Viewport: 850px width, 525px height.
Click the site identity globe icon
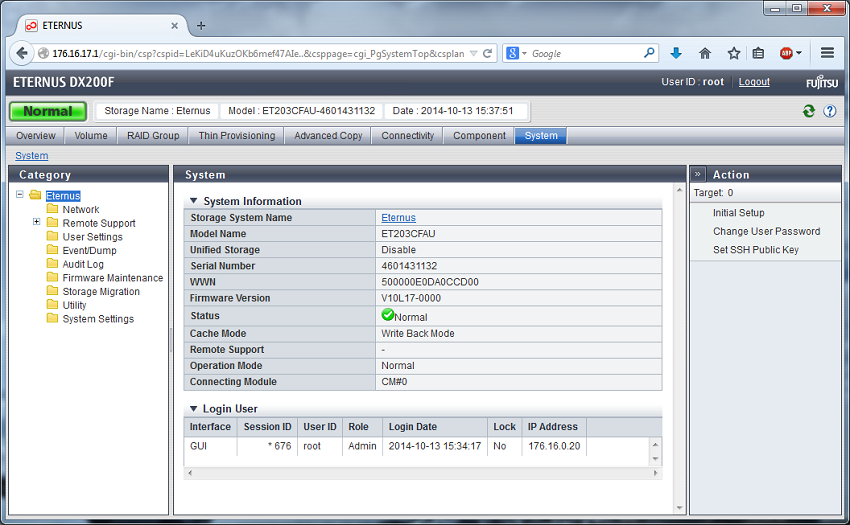coord(43,53)
